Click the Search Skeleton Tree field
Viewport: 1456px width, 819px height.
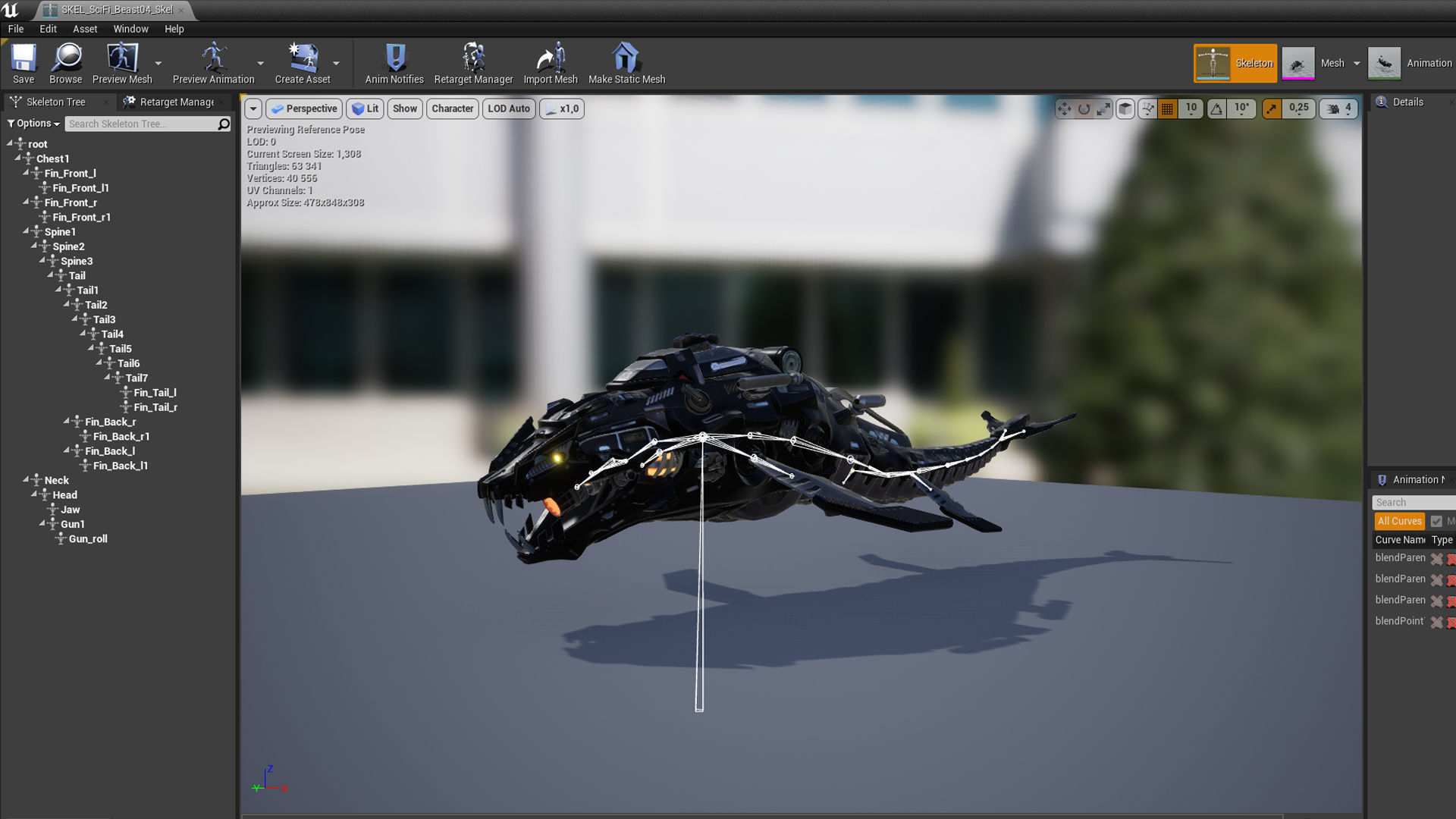tap(140, 124)
